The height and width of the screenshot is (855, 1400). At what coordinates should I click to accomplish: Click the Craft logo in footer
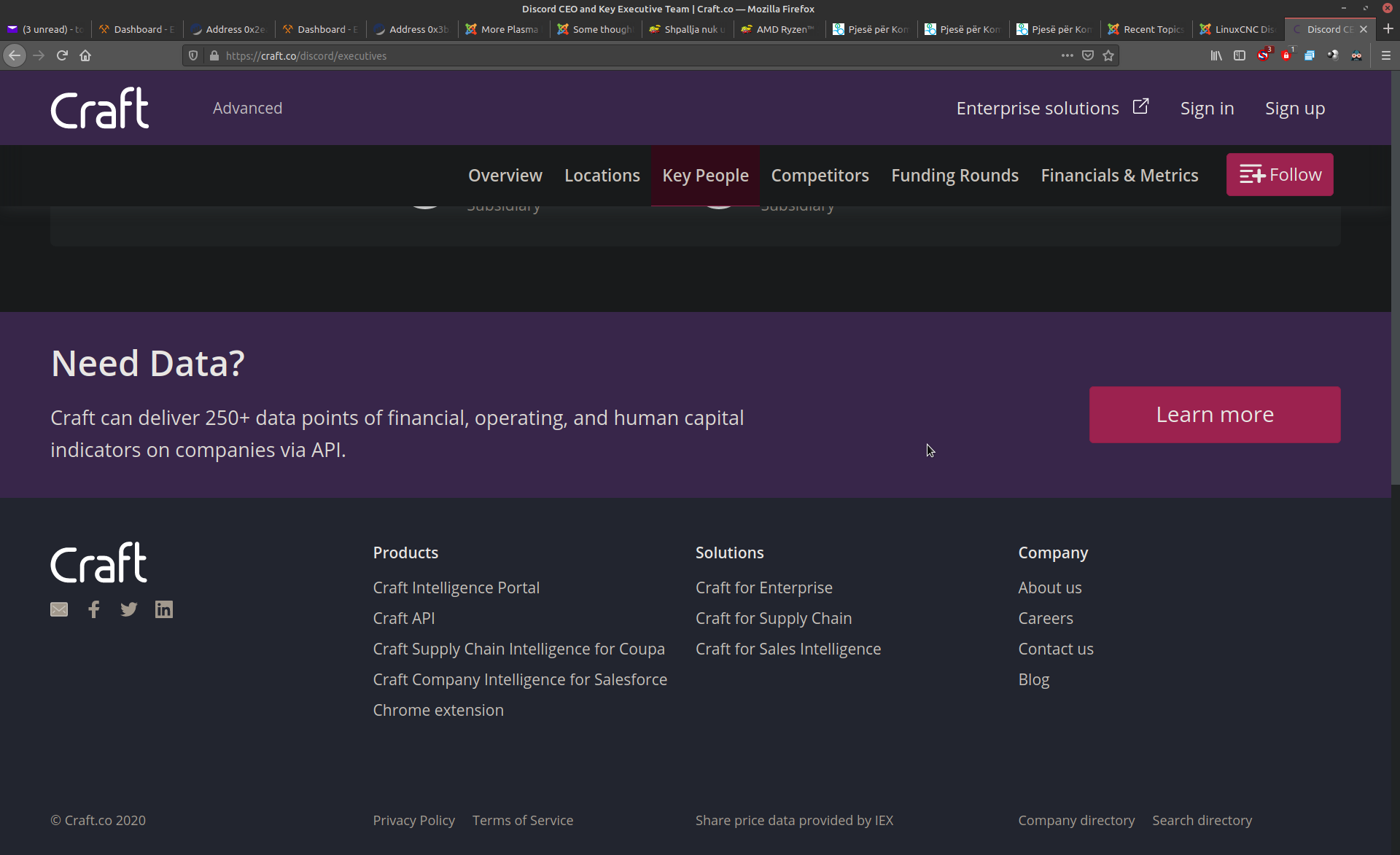coord(99,562)
